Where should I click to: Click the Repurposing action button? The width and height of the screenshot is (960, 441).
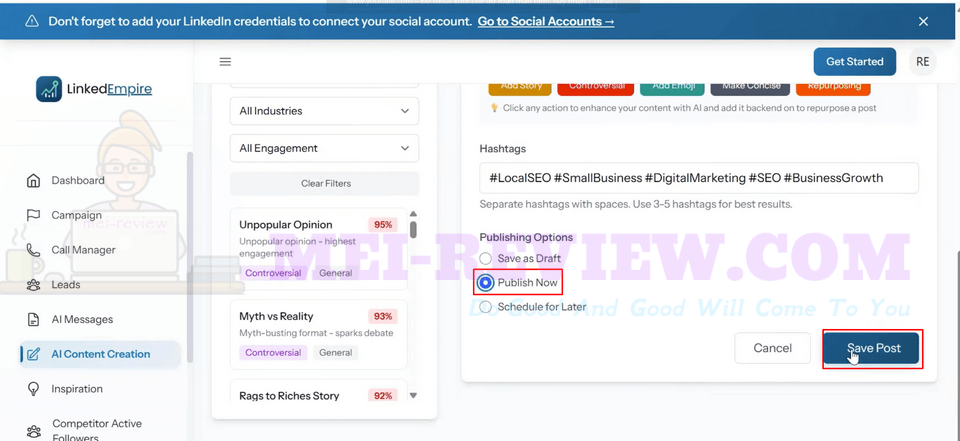[x=833, y=88]
